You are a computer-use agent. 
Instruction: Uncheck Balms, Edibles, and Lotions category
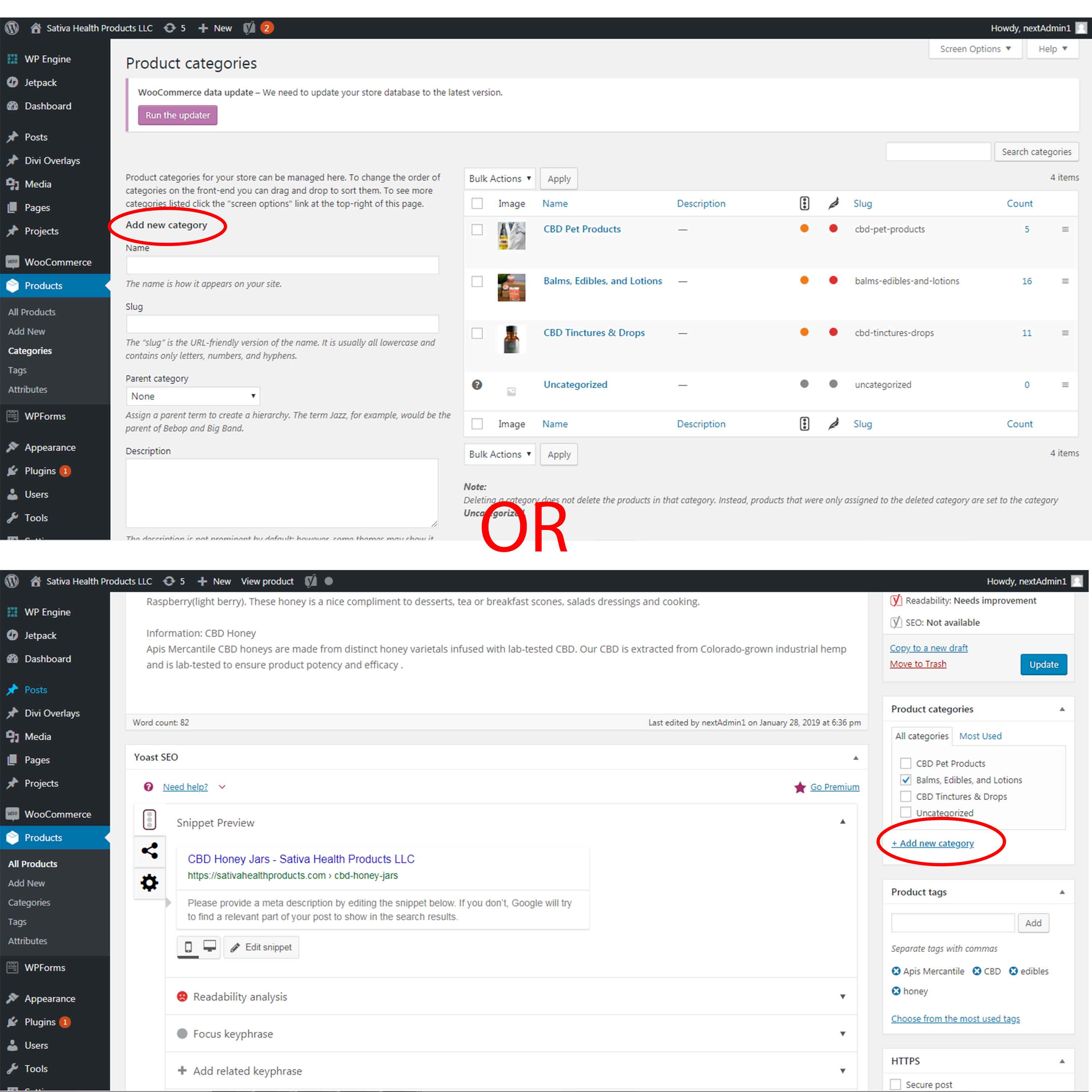pos(906,780)
